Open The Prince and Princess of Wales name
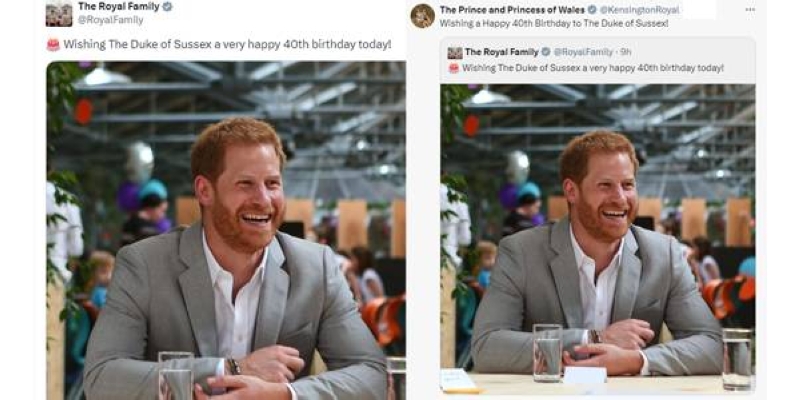The height and width of the screenshot is (400, 800). click(x=511, y=10)
